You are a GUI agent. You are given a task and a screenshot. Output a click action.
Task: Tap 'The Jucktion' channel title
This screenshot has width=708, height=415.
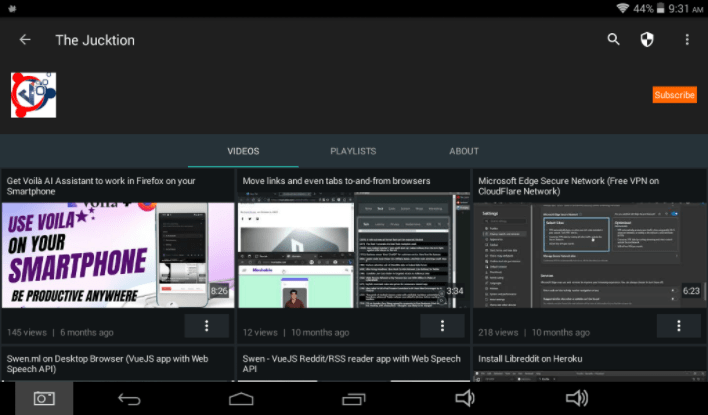95,40
